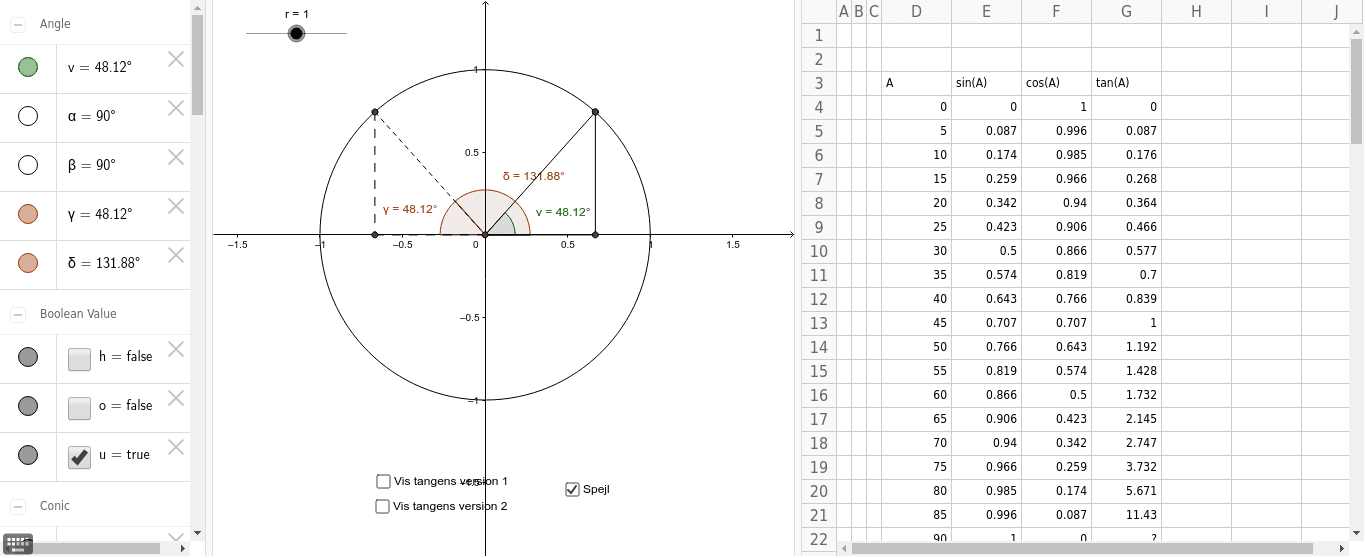Toggle visibility circle for α = 90°

tap(28, 117)
